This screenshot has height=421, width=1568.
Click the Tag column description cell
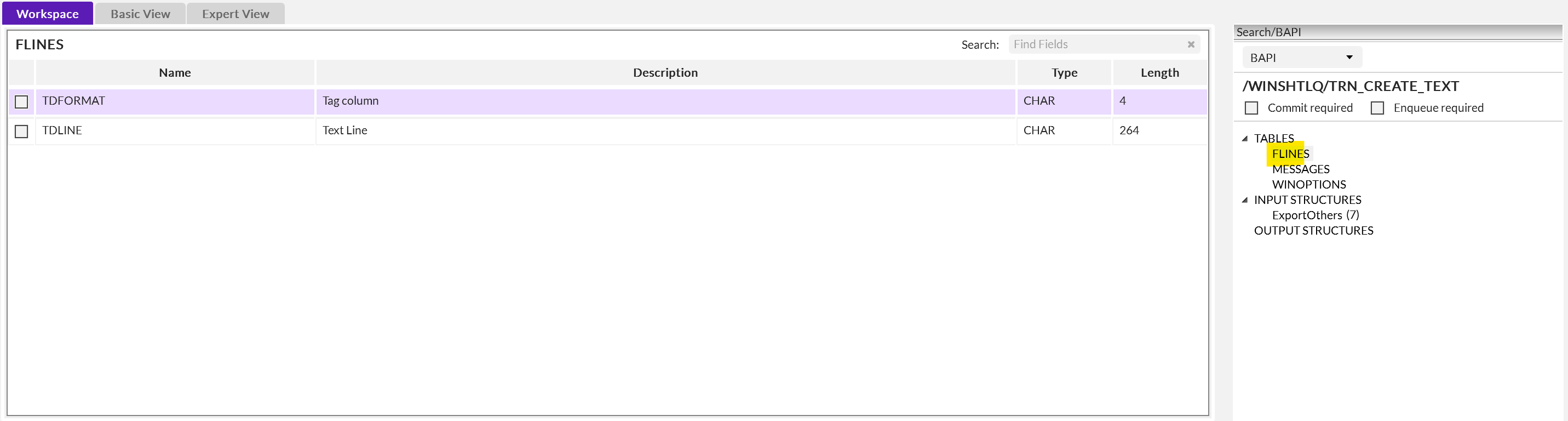pos(665,101)
